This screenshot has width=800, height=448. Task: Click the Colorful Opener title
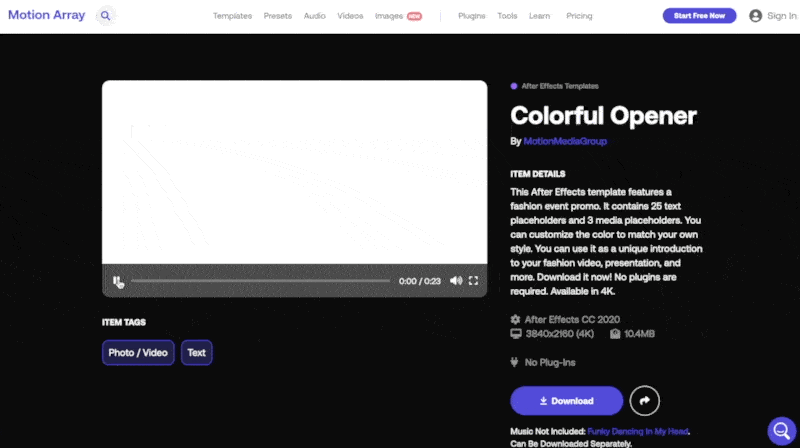click(x=603, y=115)
